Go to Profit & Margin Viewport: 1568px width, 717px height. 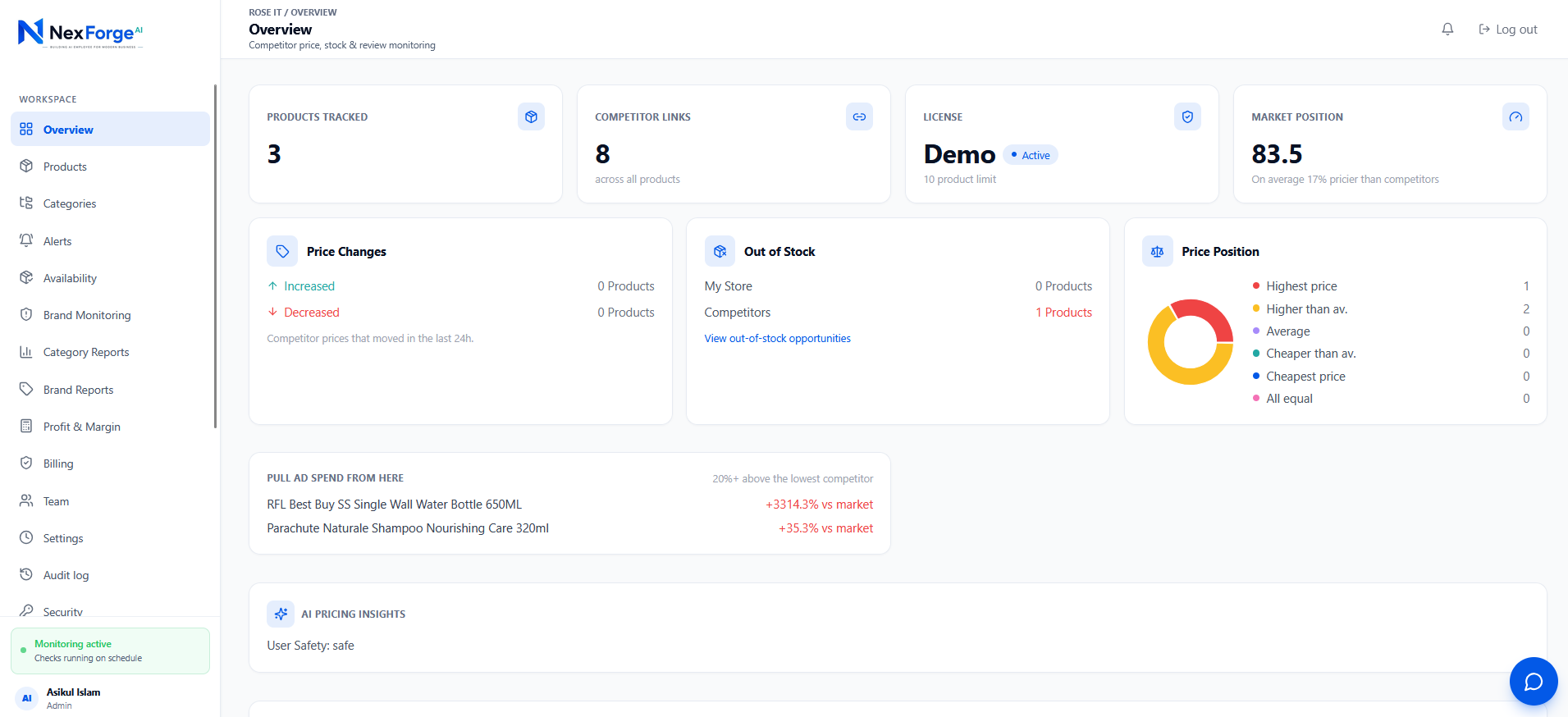pyautogui.click(x=110, y=427)
